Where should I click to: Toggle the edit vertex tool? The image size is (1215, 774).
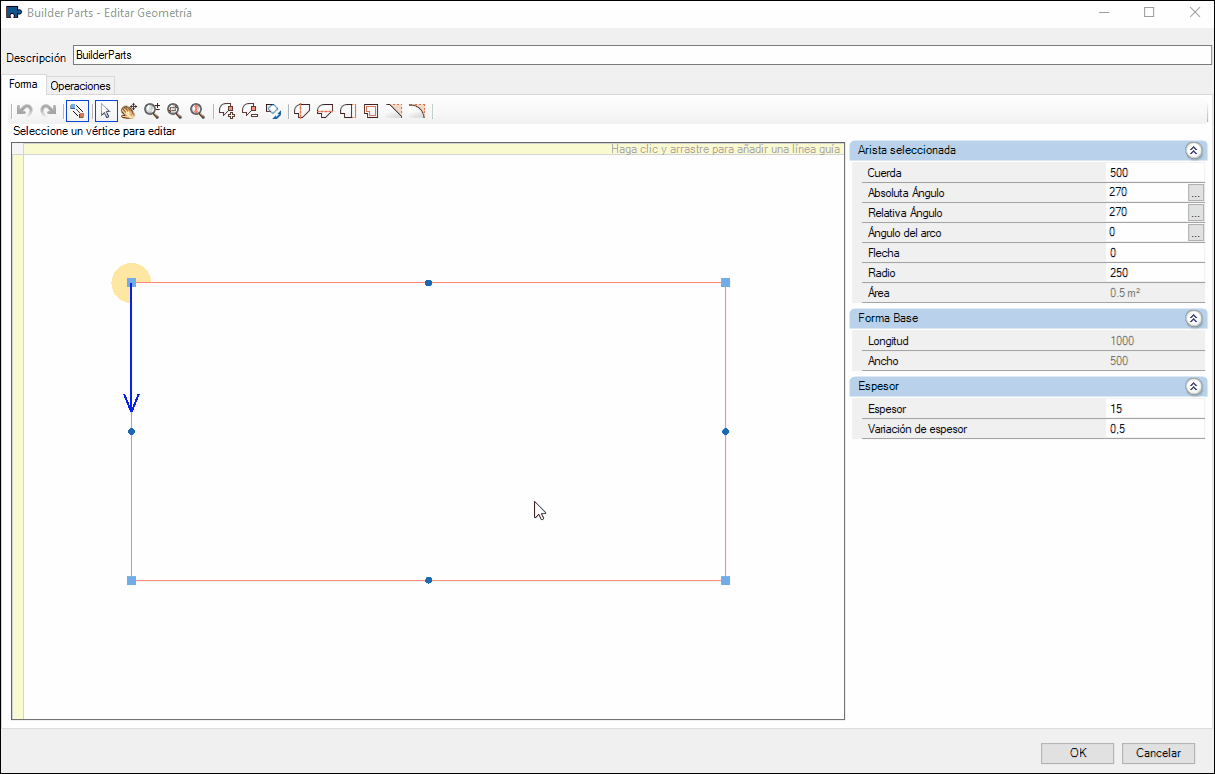77,111
